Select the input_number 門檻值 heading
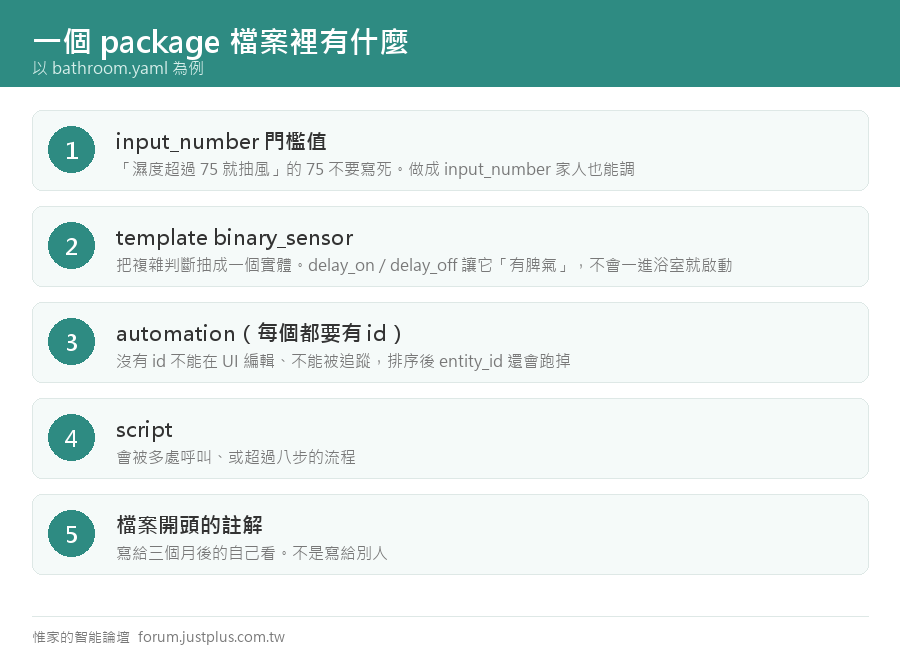Image resolution: width=900 pixels, height=660 pixels. click(221, 141)
